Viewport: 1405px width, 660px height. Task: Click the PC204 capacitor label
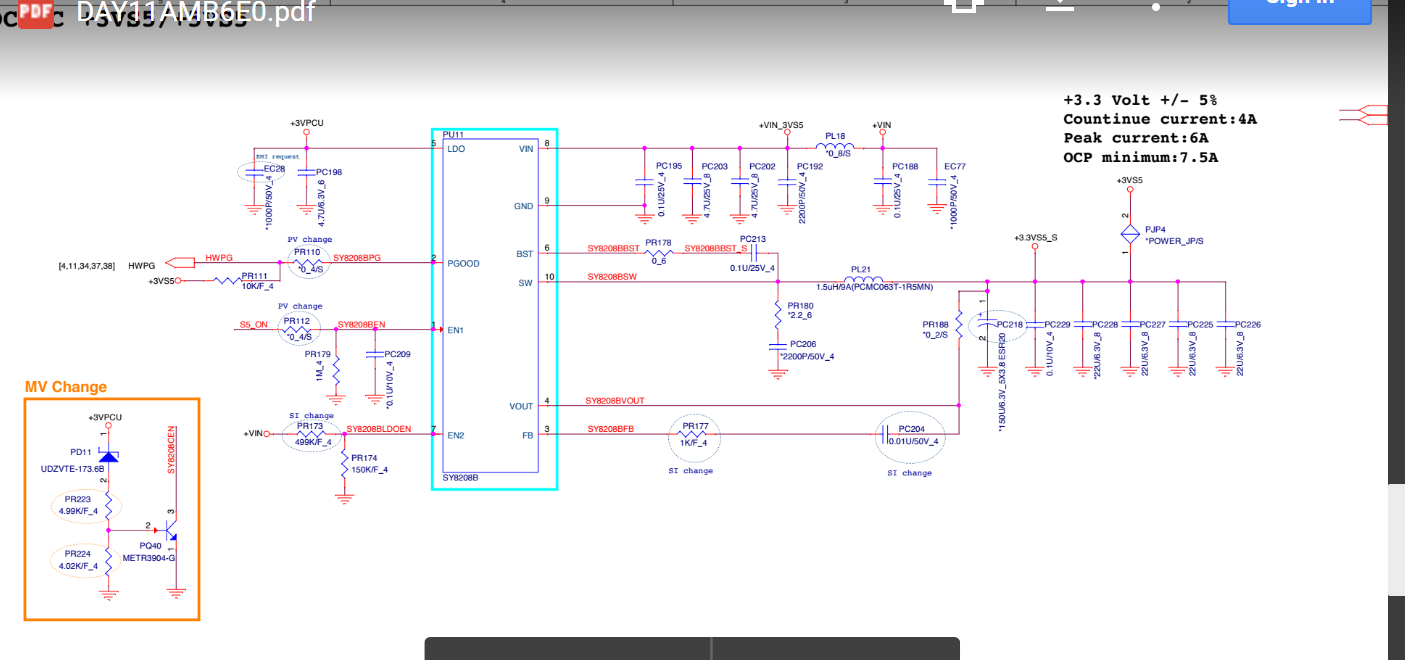pyautogui.click(x=911, y=427)
